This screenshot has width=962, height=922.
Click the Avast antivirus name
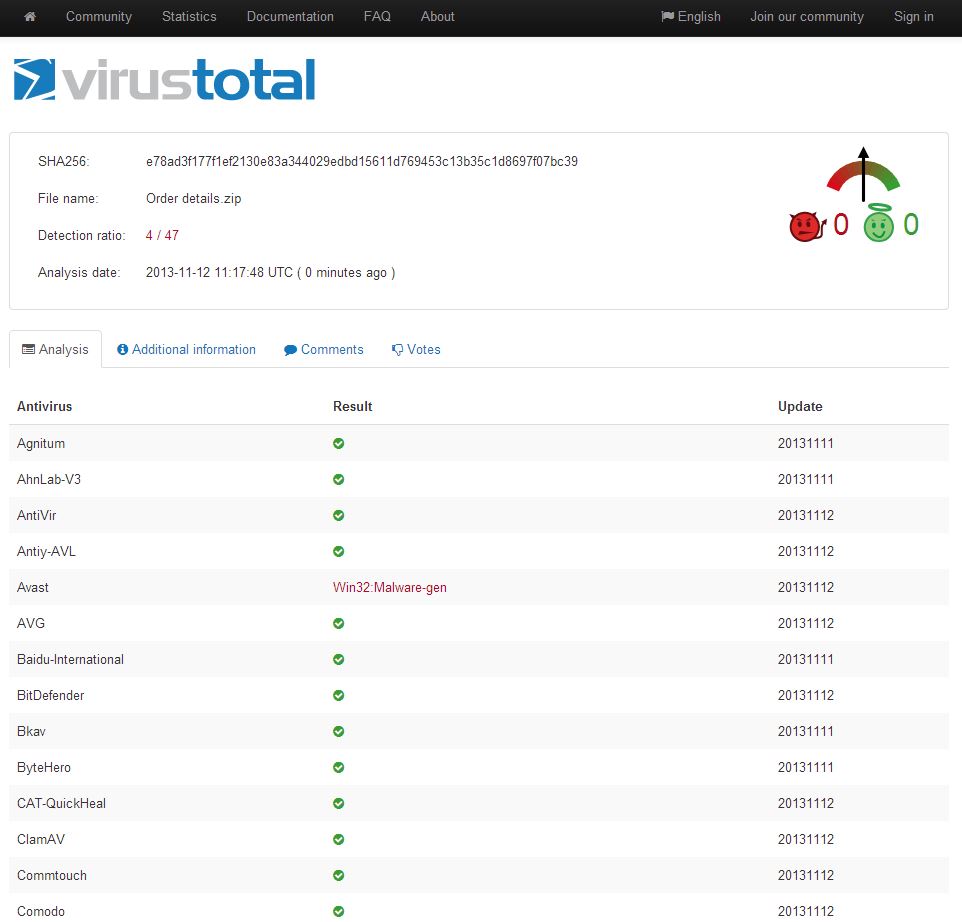tap(33, 587)
